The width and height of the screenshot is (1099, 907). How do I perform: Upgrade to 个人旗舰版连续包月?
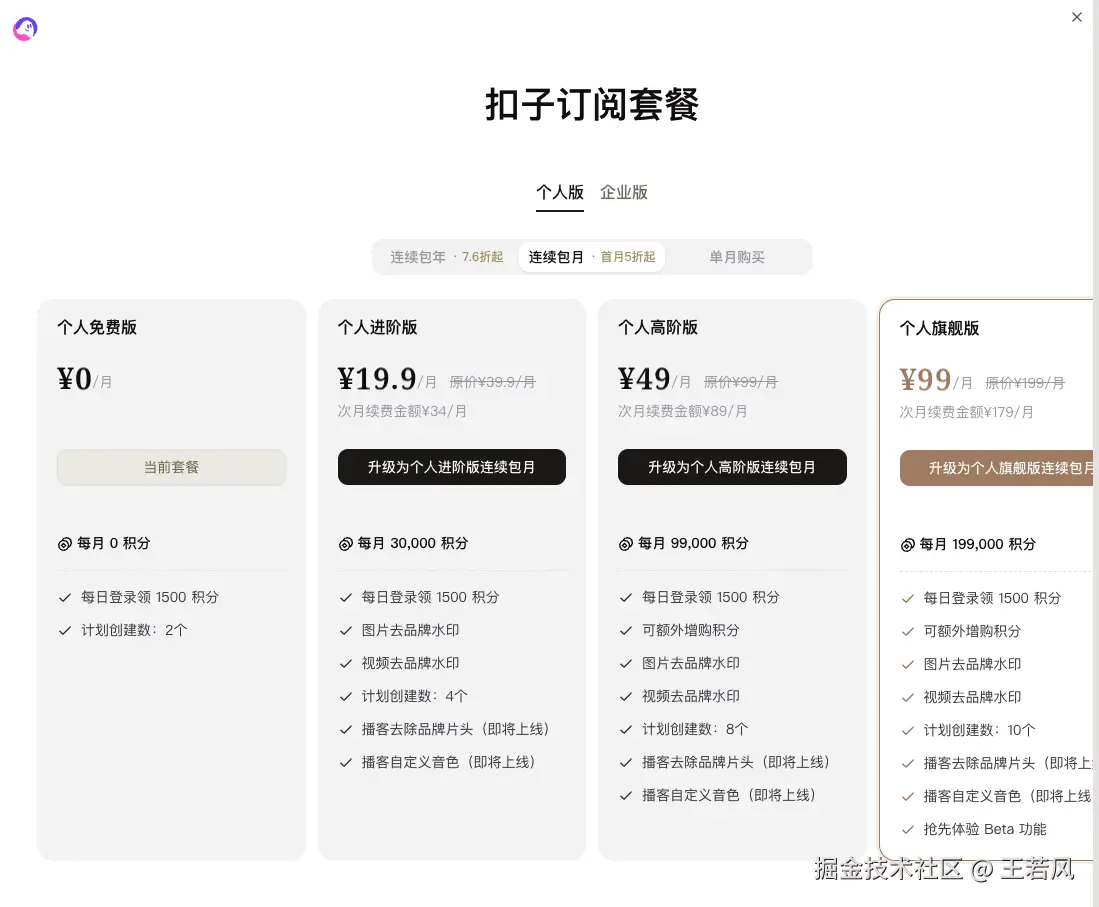click(x=997, y=468)
